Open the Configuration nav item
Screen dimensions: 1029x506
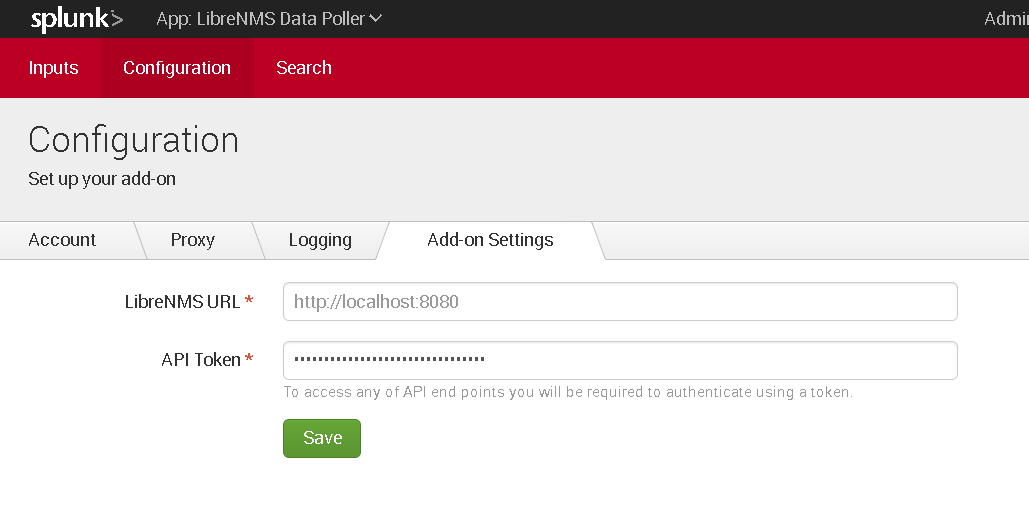pyautogui.click(x=177, y=68)
